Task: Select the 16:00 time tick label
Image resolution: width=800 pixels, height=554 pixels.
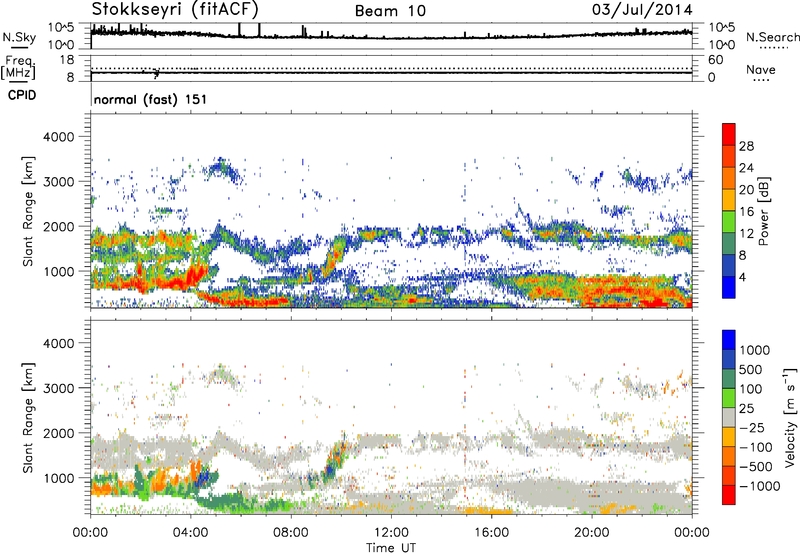Action: pyautogui.click(x=491, y=533)
